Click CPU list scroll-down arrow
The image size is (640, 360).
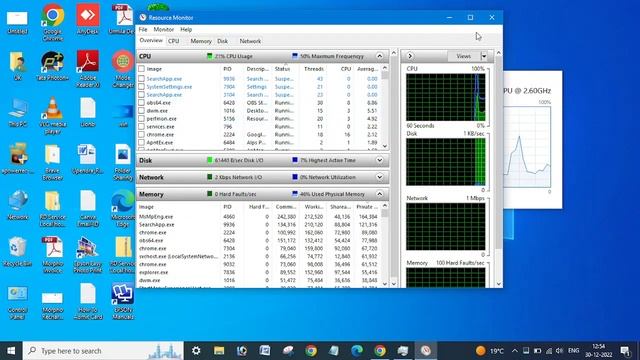384,146
